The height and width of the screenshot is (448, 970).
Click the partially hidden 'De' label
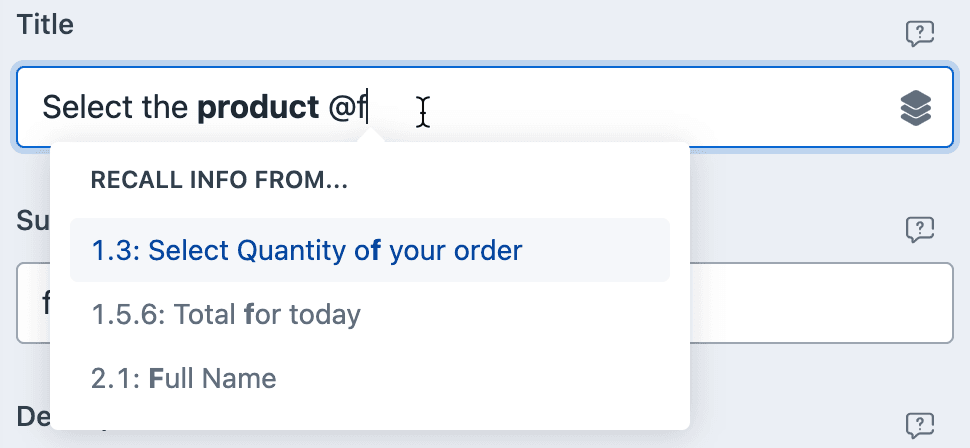[33, 416]
